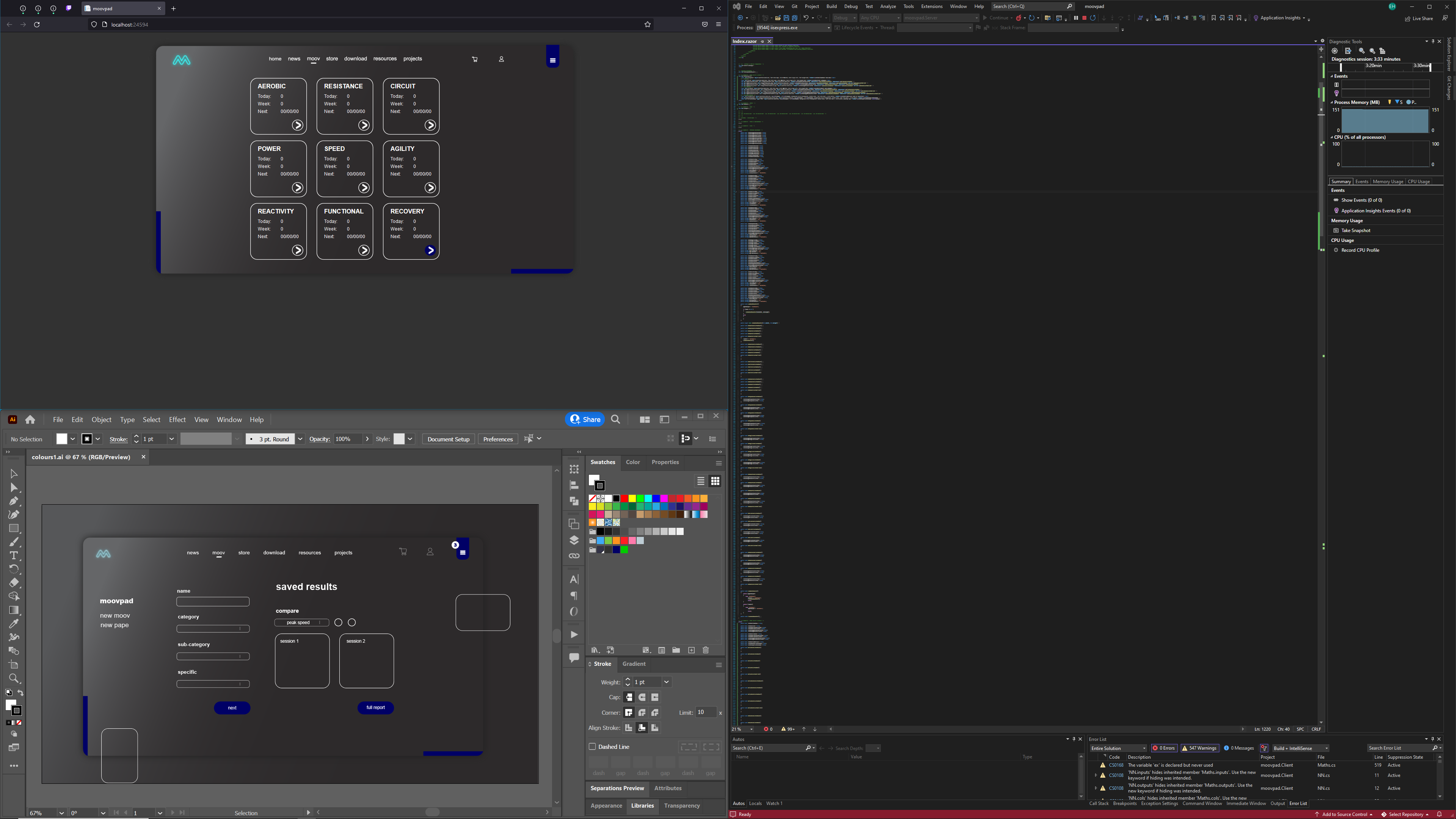Screen dimensions: 1456x819
Task: Open the Comments panel speech bubble icon
Action: pos(574,658)
